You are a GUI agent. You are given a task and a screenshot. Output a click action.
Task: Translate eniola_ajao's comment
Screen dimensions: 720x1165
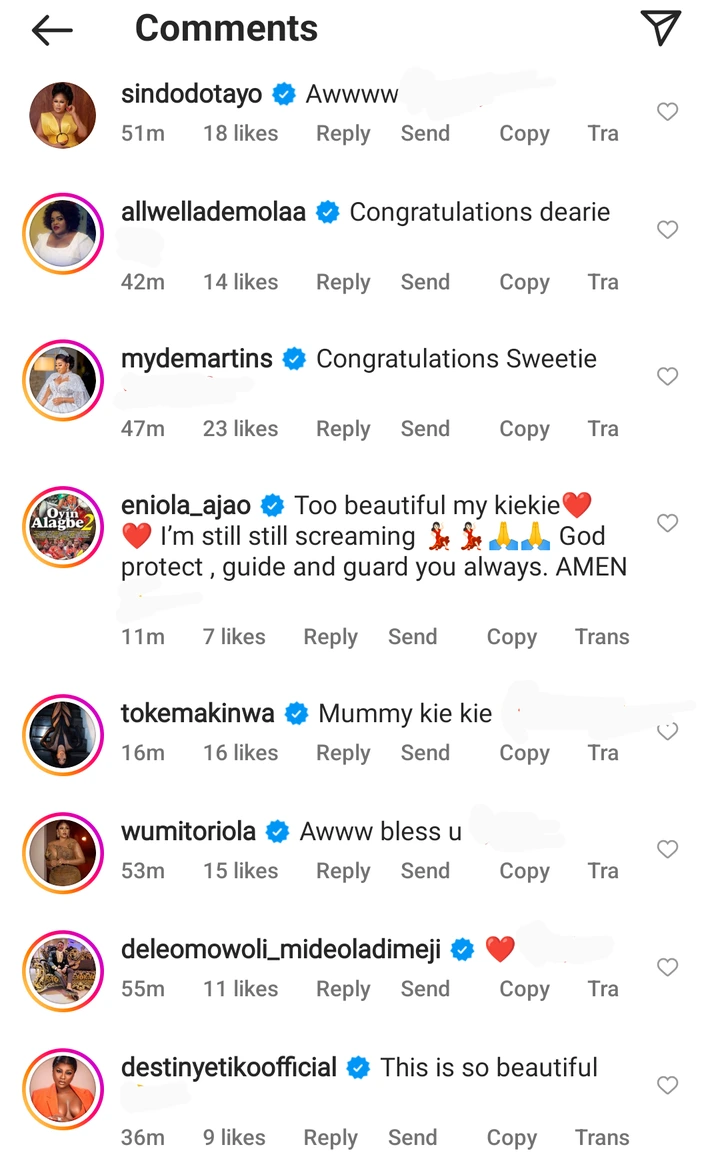[602, 637]
